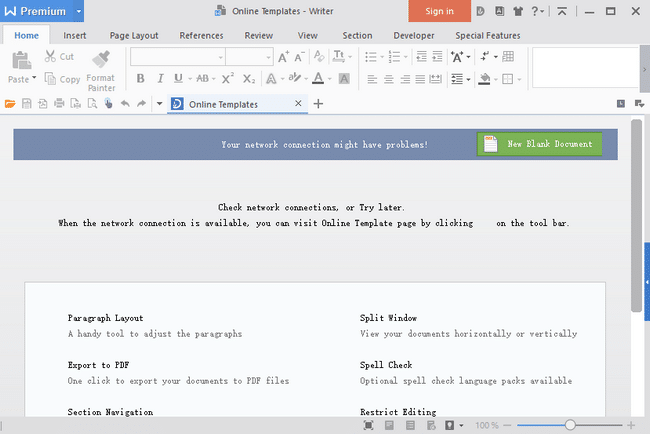Click the Cut scissors icon
Viewport: 650px width, 434px height.
(50, 56)
